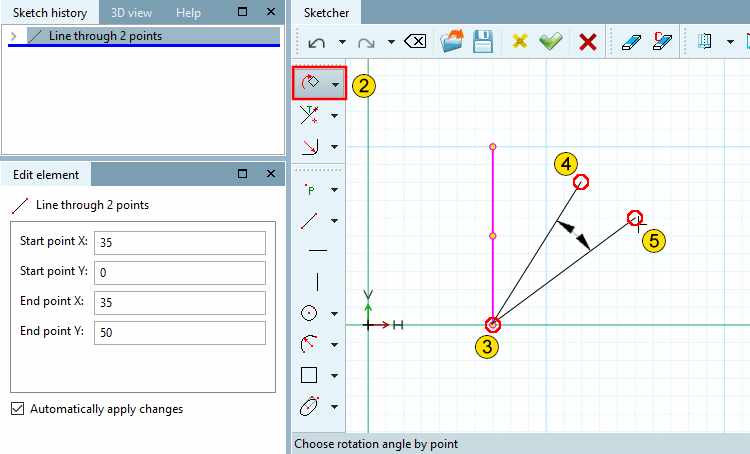Click the End point Y input field
The height and width of the screenshot is (454, 750).
(x=180, y=332)
